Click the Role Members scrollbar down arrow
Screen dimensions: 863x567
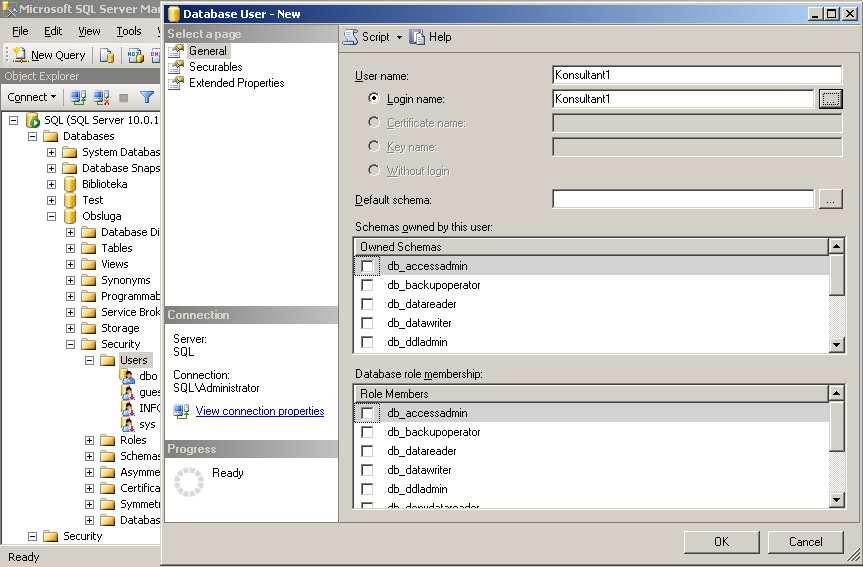click(837, 500)
